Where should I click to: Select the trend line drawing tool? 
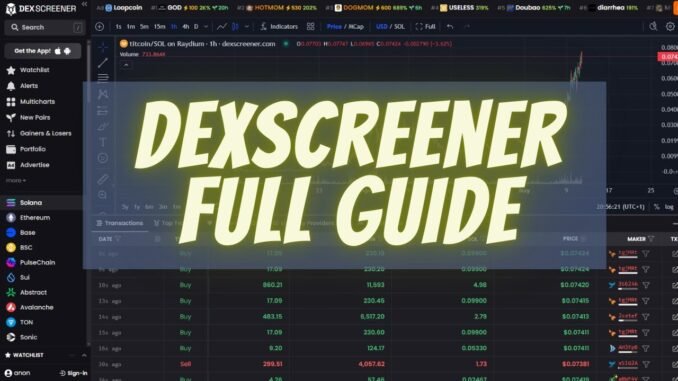tap(102, 63)
